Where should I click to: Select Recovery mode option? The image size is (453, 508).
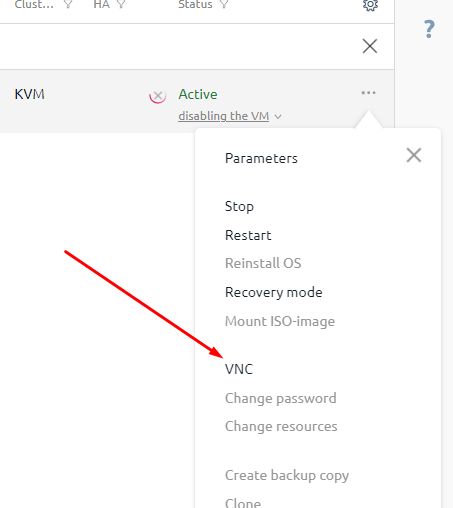tap(274, 292)
